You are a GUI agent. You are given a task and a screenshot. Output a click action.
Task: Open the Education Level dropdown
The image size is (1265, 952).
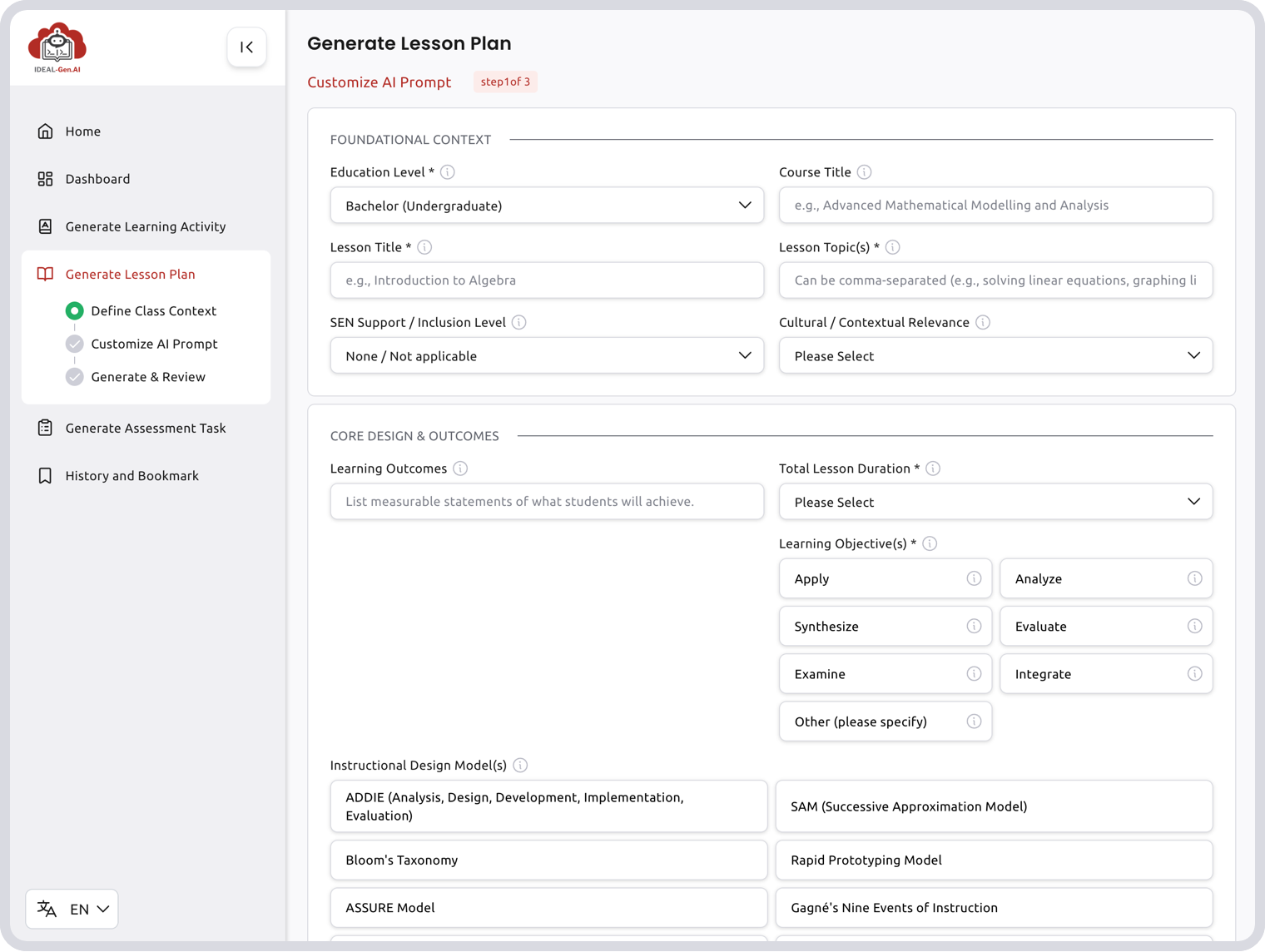[x=547, y=205]
